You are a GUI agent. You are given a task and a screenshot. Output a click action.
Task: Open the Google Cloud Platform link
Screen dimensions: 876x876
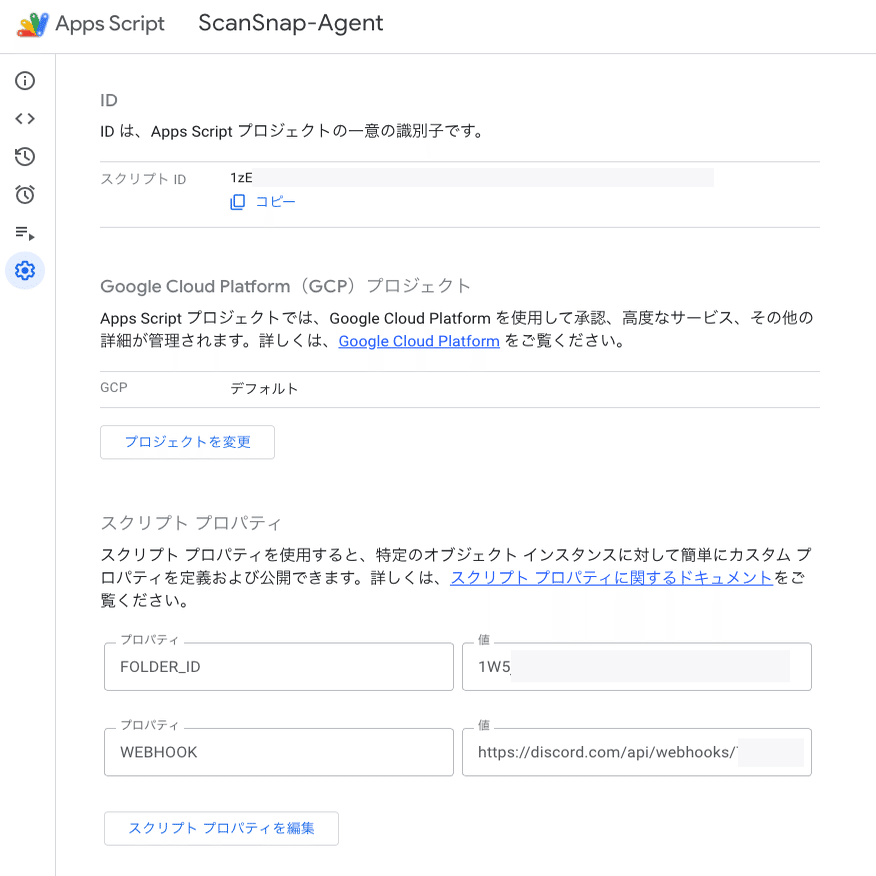(x=418, y=341)
